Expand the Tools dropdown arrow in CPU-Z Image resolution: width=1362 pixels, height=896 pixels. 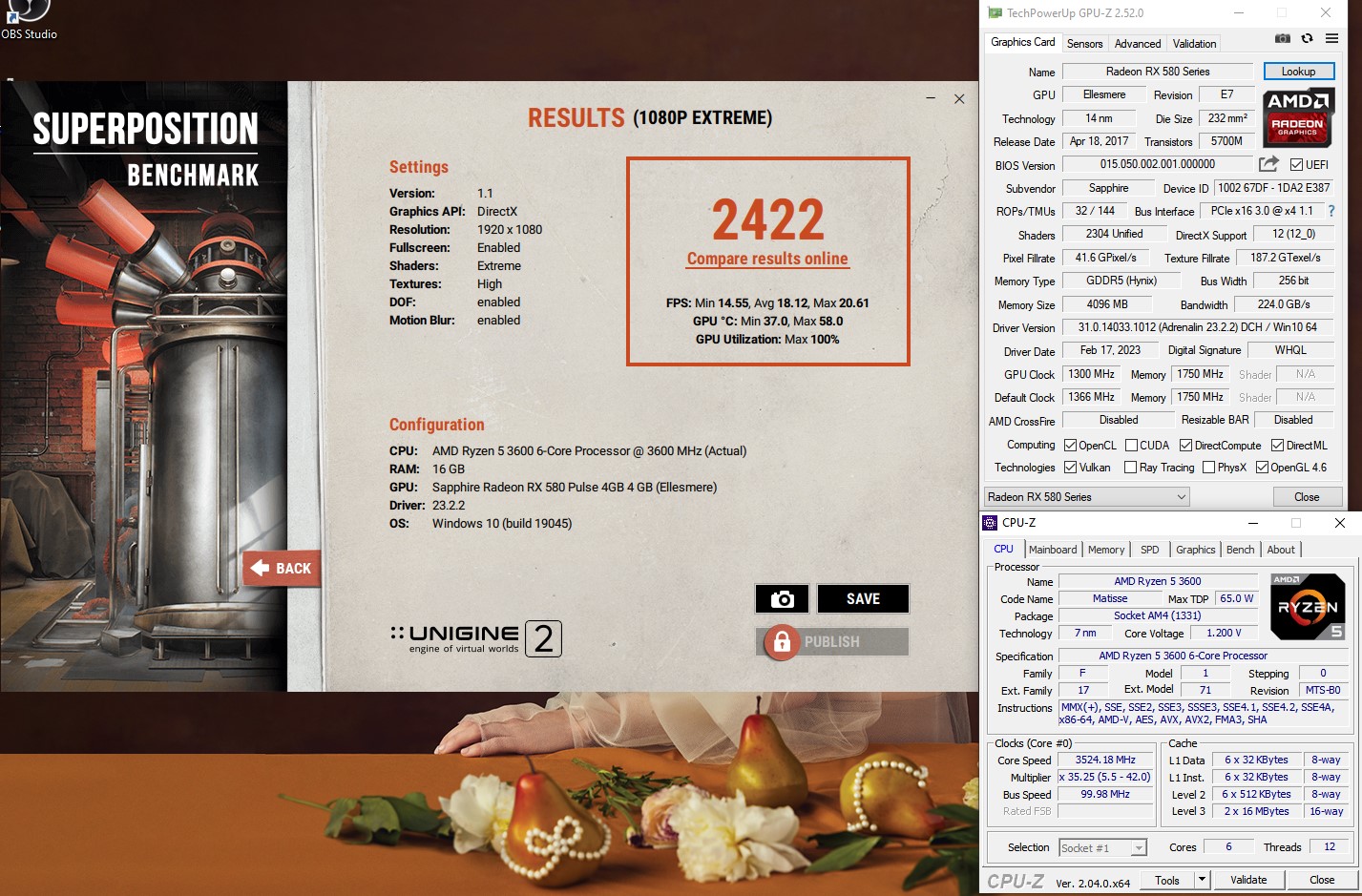click(1202, 880)
